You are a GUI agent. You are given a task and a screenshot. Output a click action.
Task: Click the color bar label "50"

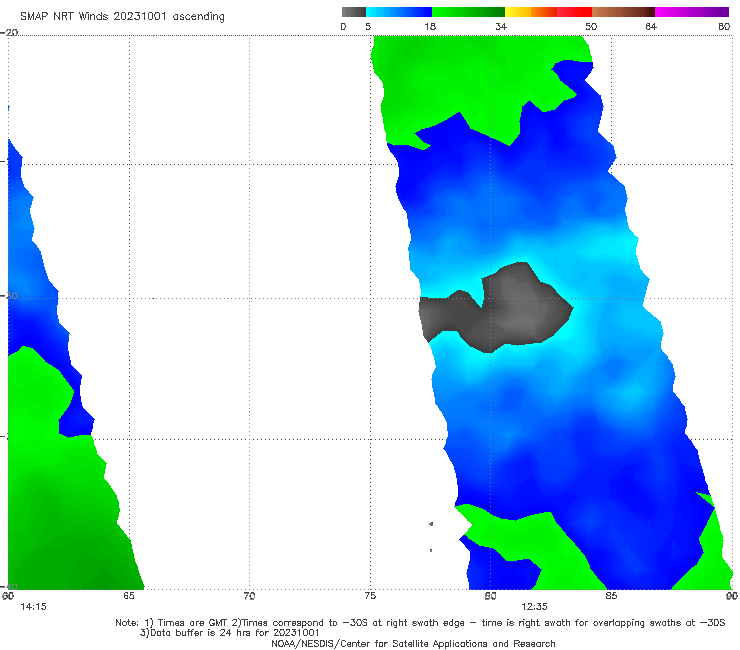(x=591, y=26)
